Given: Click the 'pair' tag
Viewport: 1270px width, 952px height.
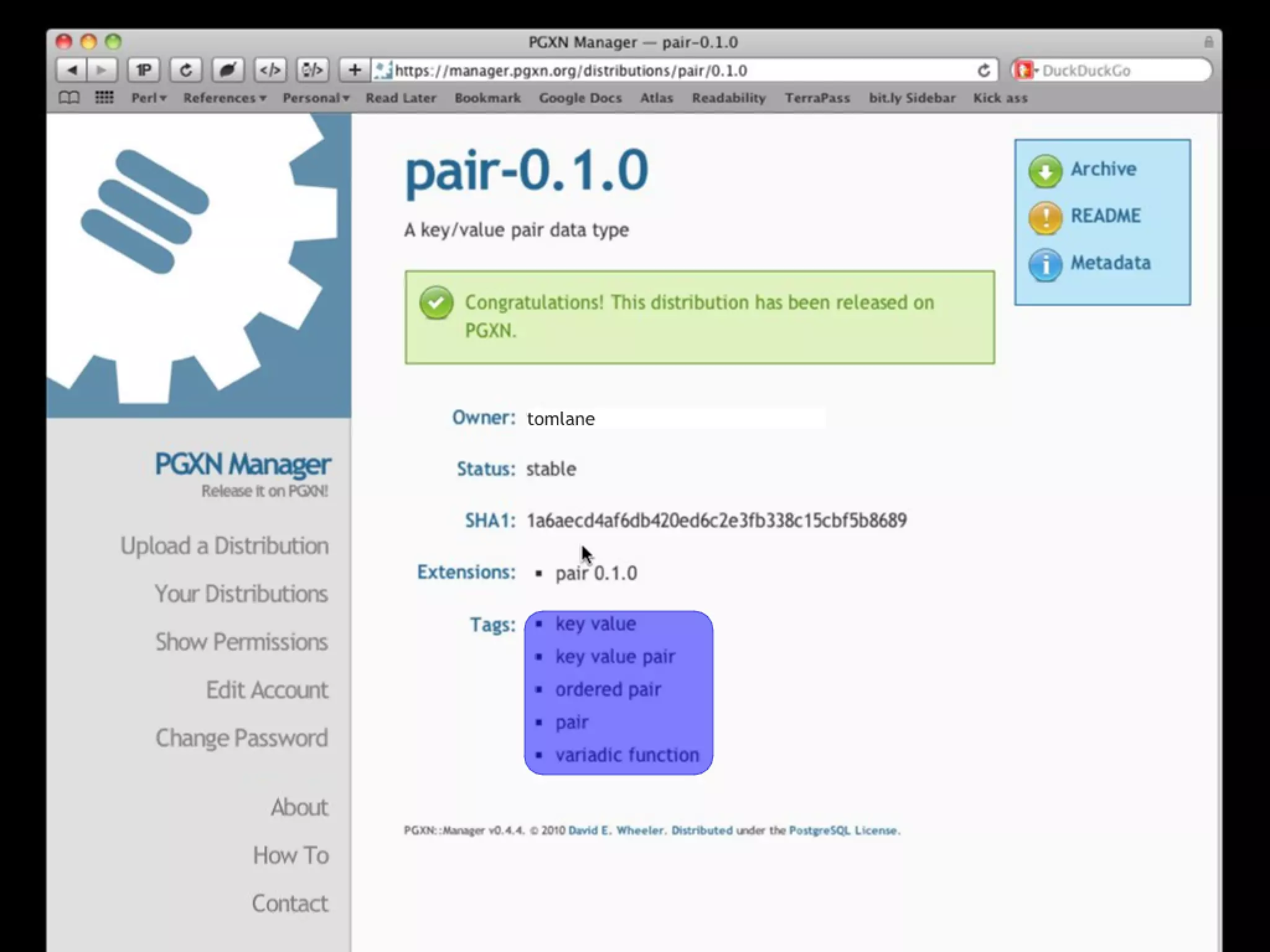Looking at the screenshot, I should [x=572, y=723].
